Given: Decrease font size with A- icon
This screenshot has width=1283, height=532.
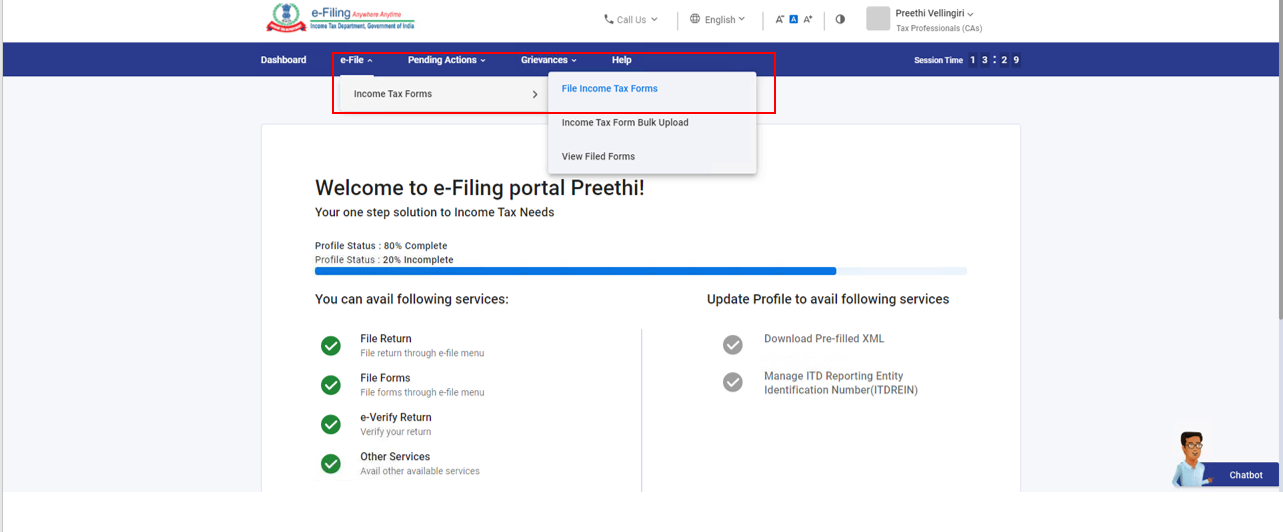Looking at the screenshot, I should (x=779, y=19).
